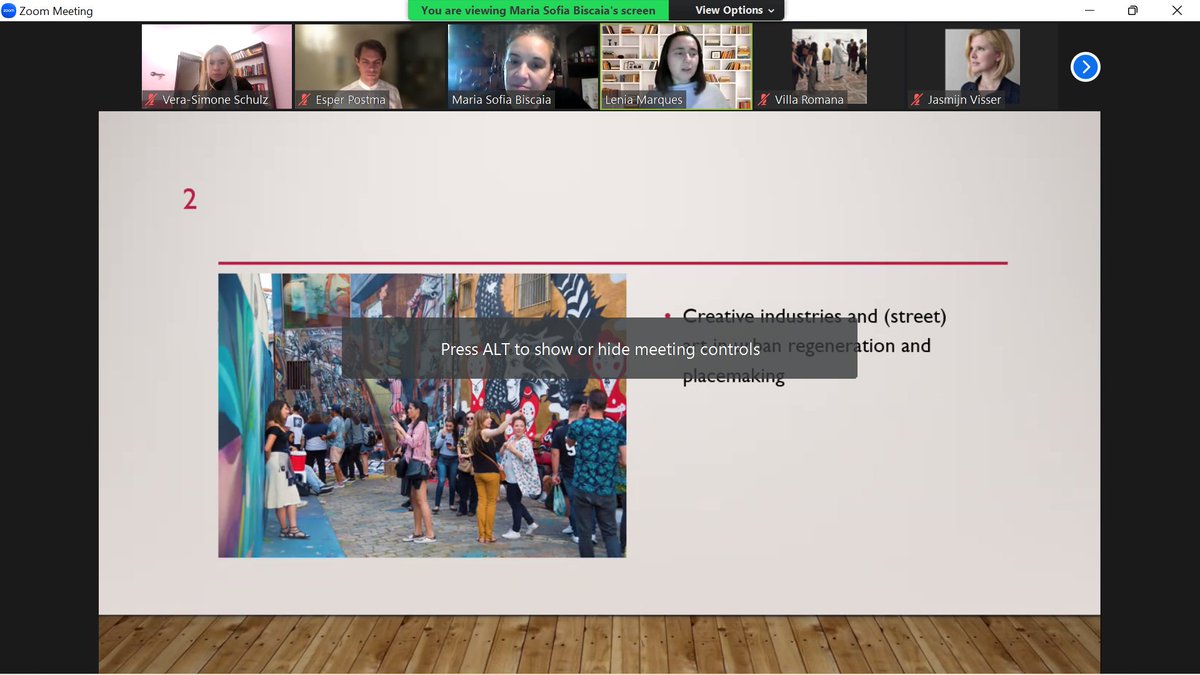Click the chevron beside View Options

pos(771,10)
